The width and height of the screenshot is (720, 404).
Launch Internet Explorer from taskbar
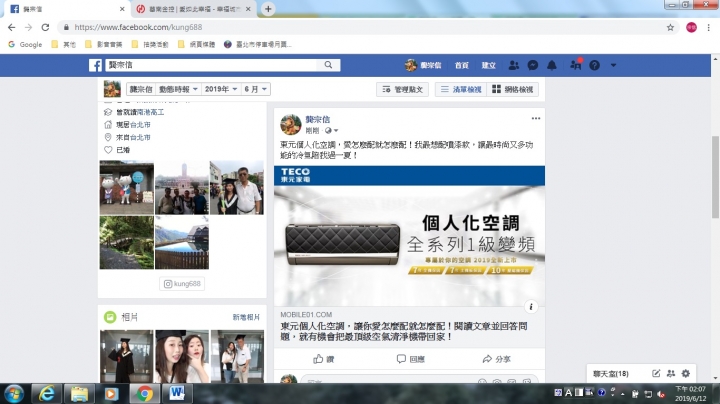coord(46,393)
